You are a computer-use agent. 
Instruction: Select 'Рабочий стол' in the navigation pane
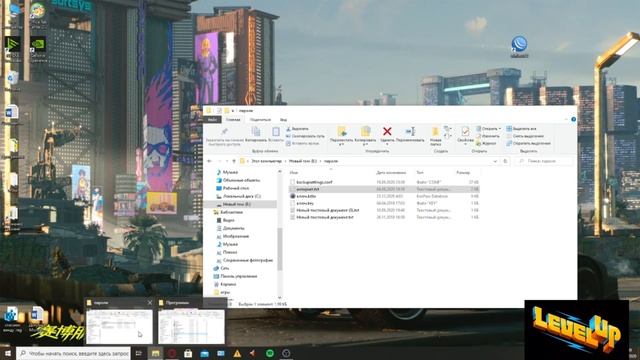pos(236,188)
